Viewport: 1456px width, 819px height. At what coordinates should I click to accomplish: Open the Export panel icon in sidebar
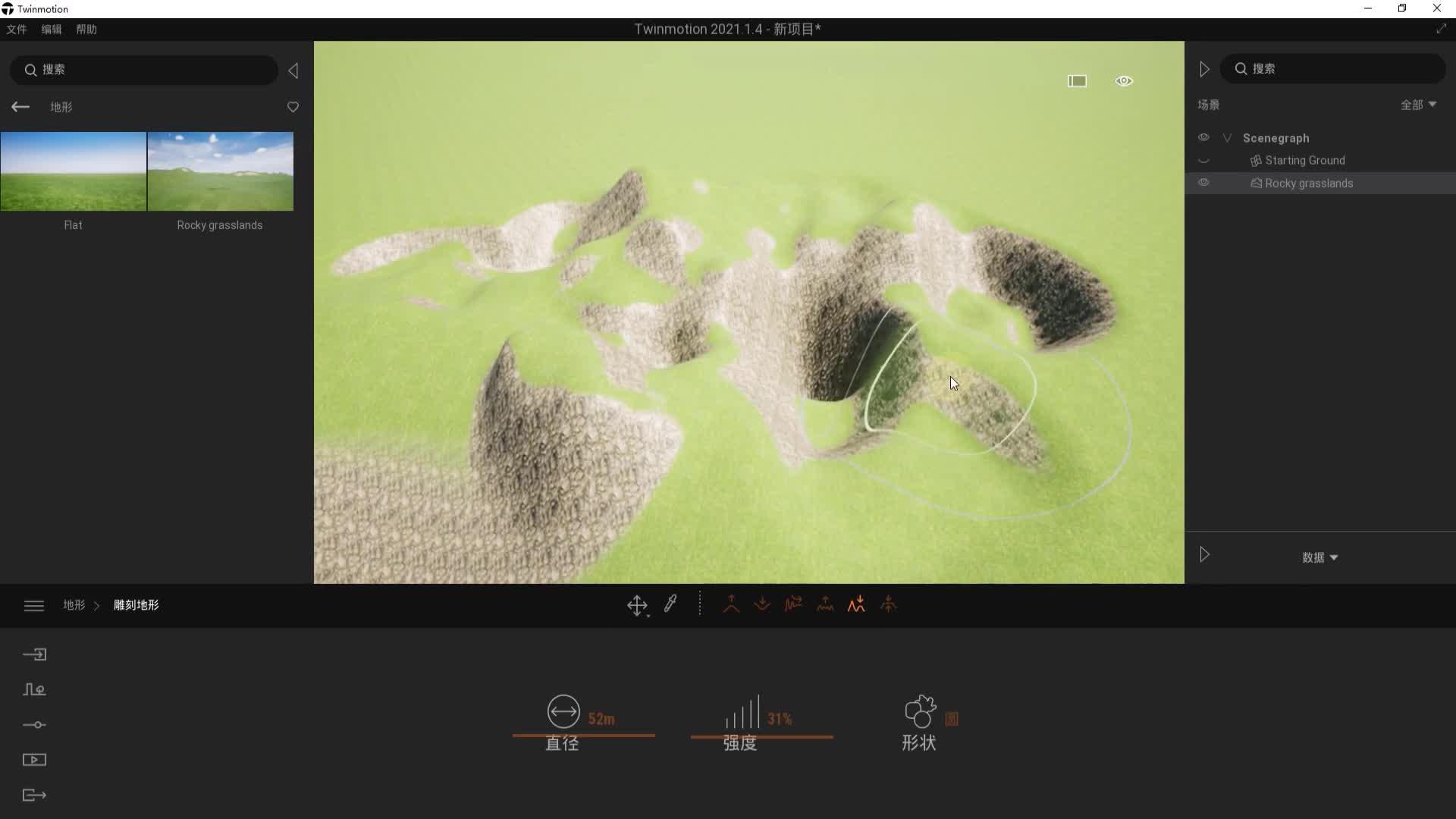(x=34, y=795)
